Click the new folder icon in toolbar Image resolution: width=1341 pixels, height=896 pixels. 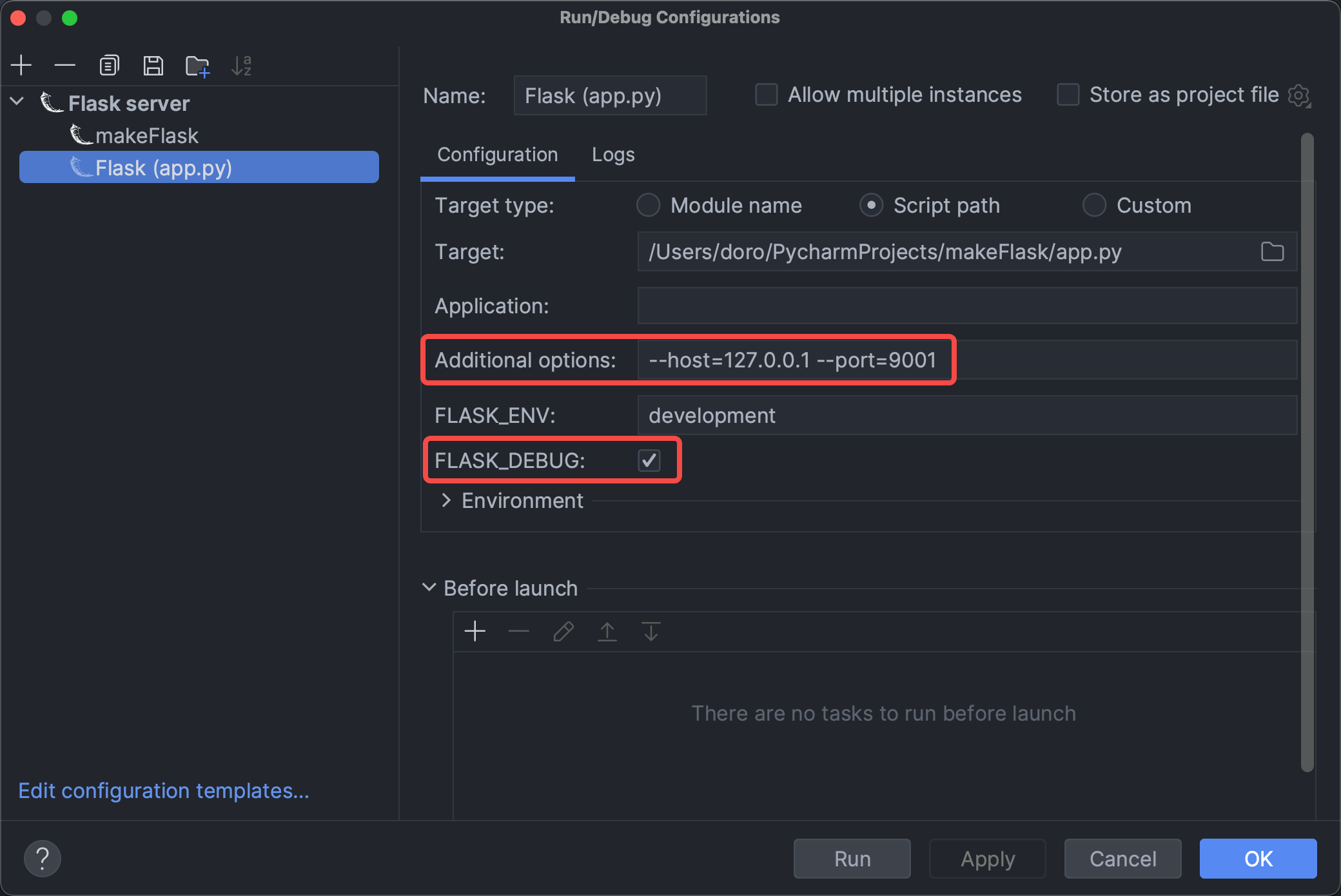(x=197, y=66)
